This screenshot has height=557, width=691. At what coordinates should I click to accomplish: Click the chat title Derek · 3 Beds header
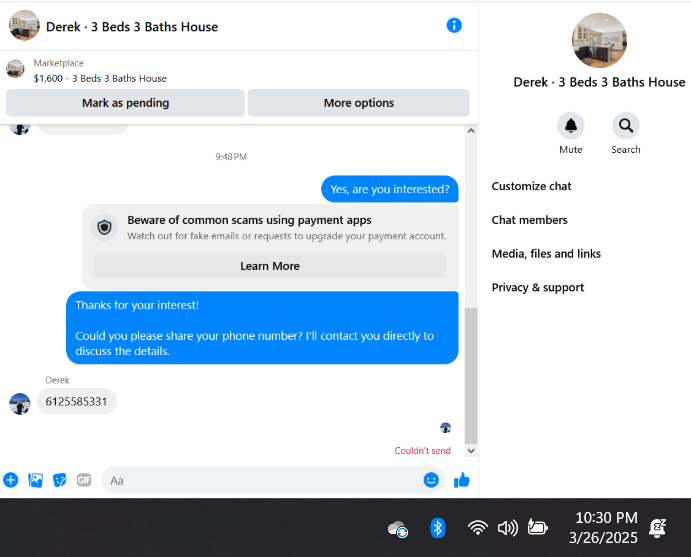coord(132,27)
